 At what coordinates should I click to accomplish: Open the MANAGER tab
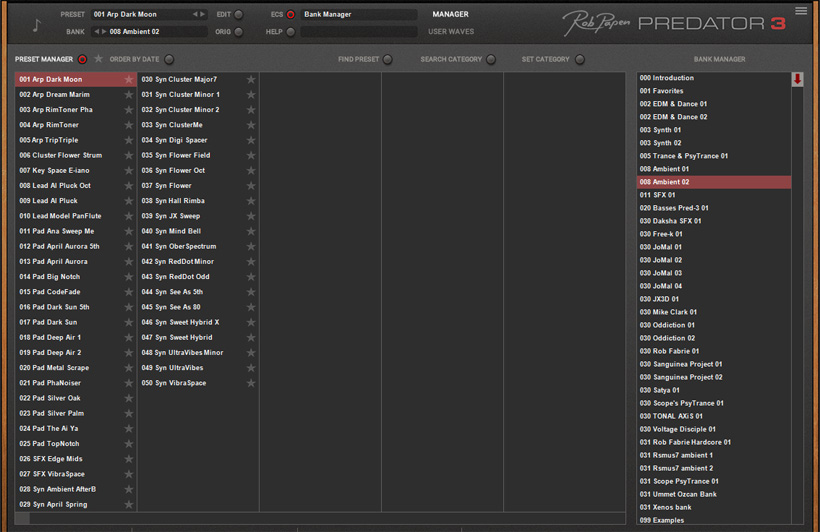click(450, 14)
